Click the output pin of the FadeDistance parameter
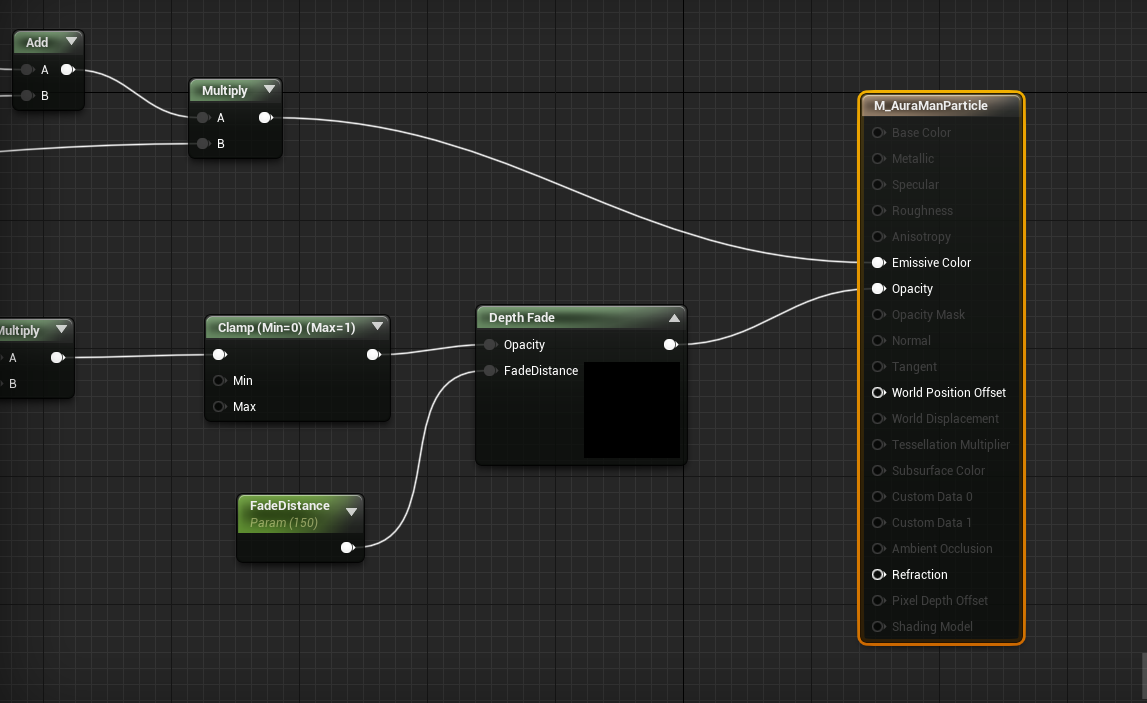1147x703 pixels. tap(348, 547)
